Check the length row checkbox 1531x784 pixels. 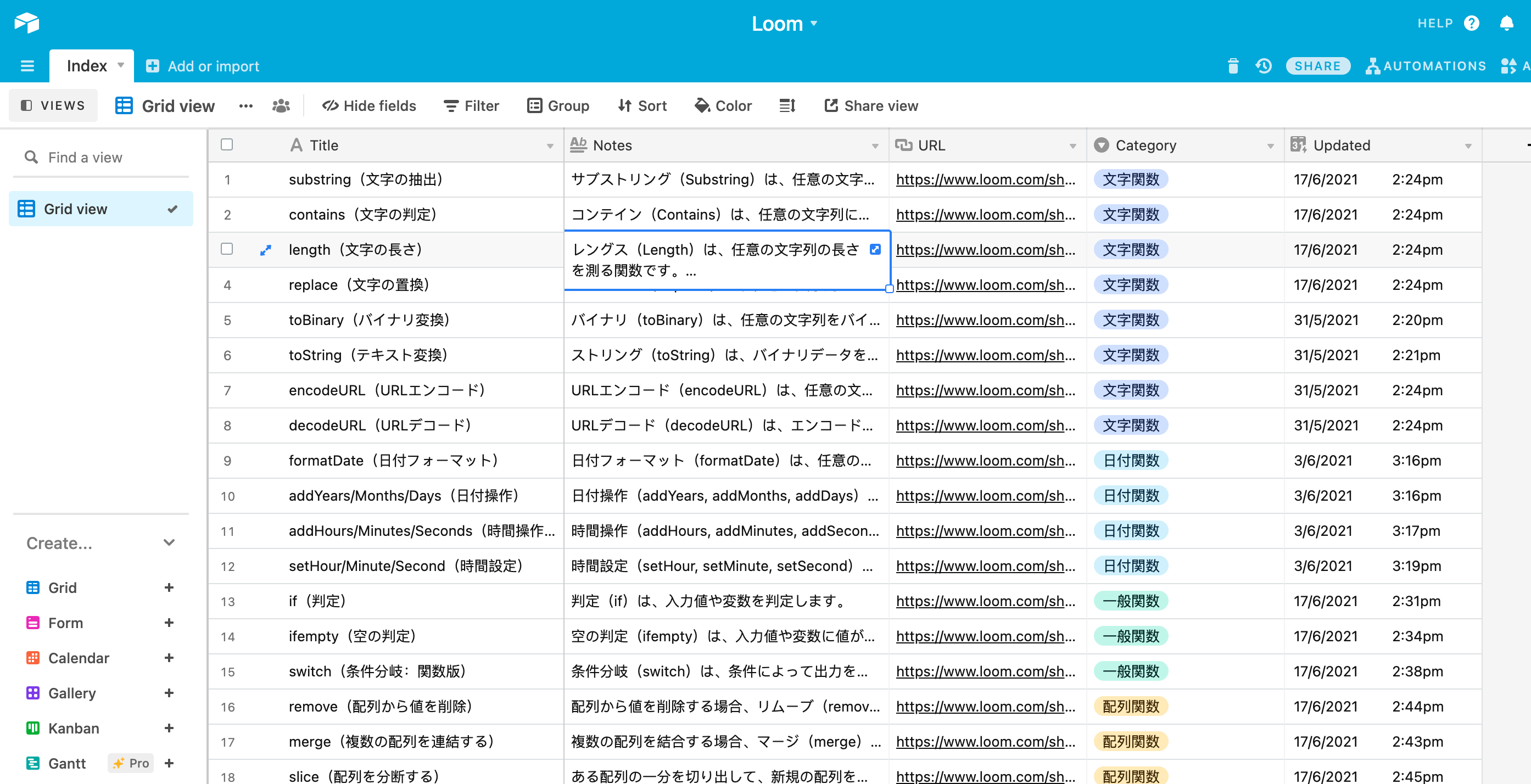(x=226, y=249)
